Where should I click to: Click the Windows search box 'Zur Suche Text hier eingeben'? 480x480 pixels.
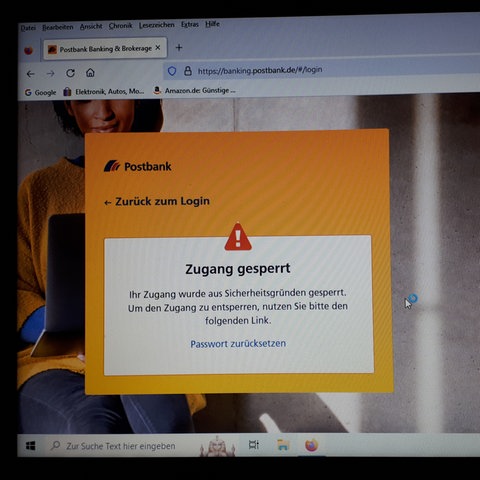121,446
